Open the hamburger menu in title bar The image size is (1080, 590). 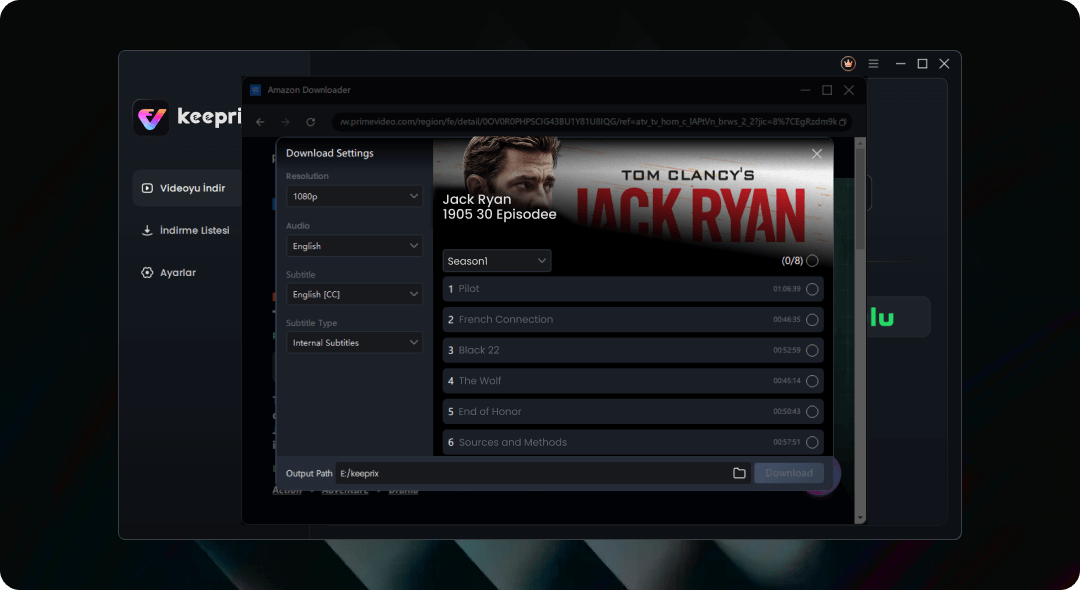click(x=873, y=63)
